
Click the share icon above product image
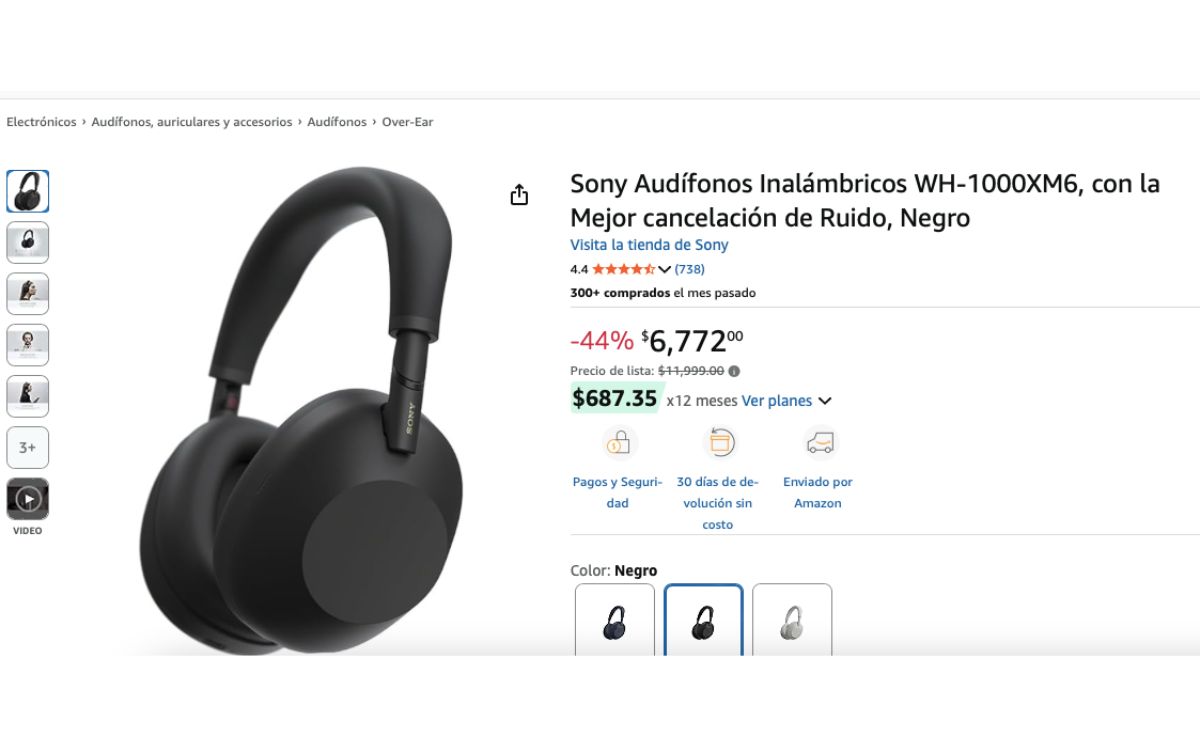click(x=519, y=195)
